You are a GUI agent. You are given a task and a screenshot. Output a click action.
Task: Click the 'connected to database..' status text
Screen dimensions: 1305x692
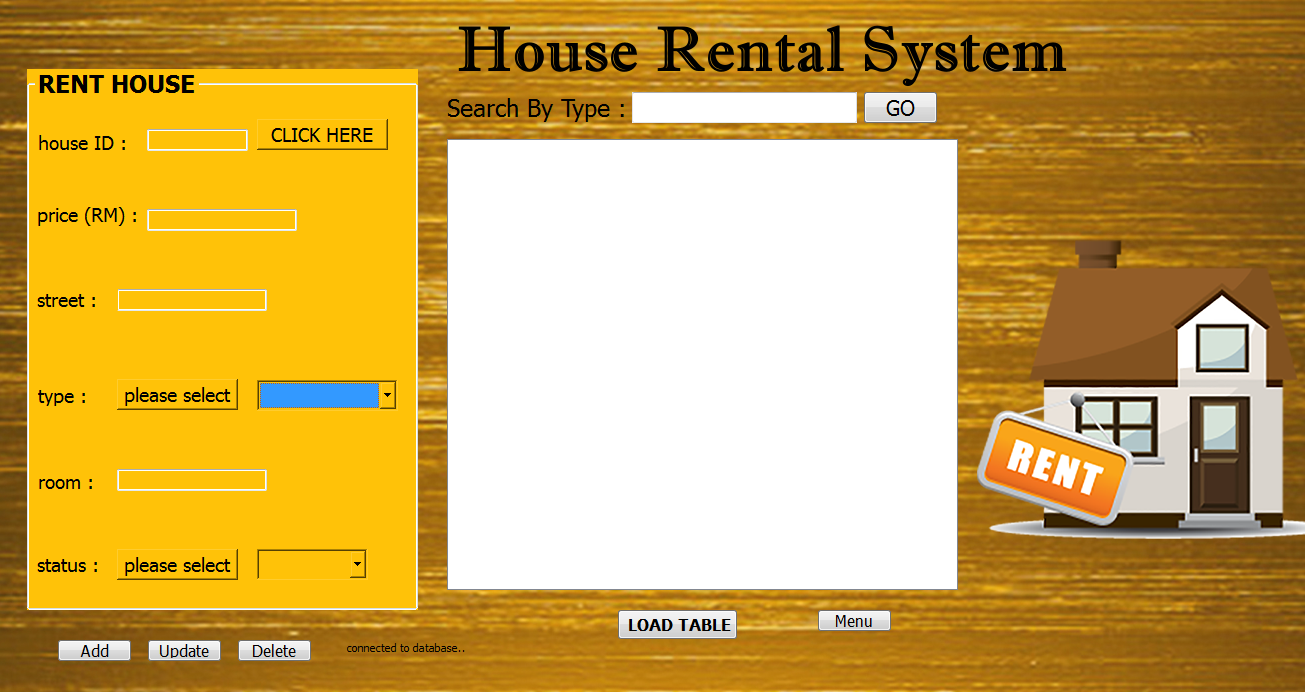point(405,648)
